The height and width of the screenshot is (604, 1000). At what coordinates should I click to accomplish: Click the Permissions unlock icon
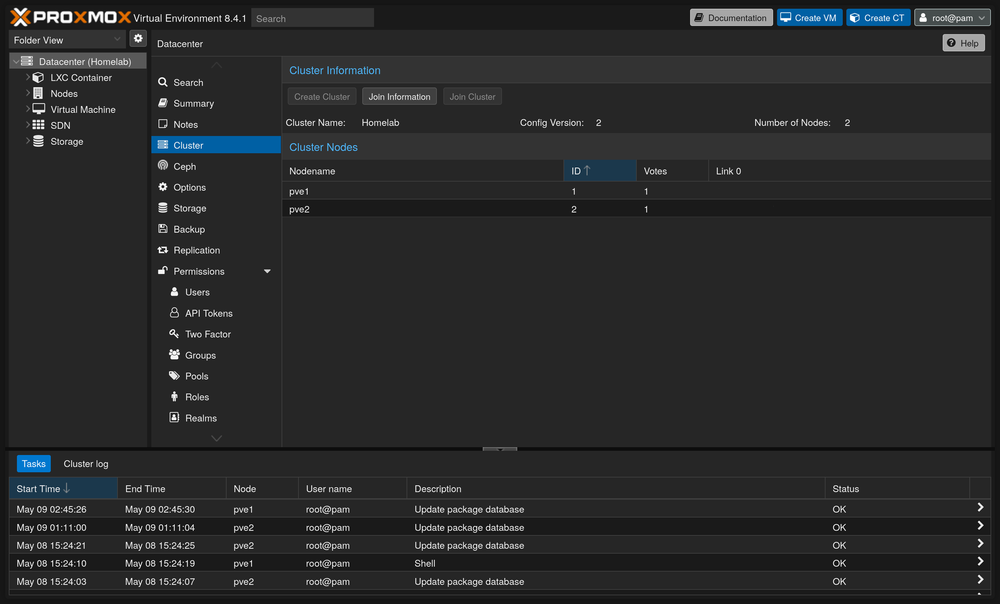[x=163, y=271]
